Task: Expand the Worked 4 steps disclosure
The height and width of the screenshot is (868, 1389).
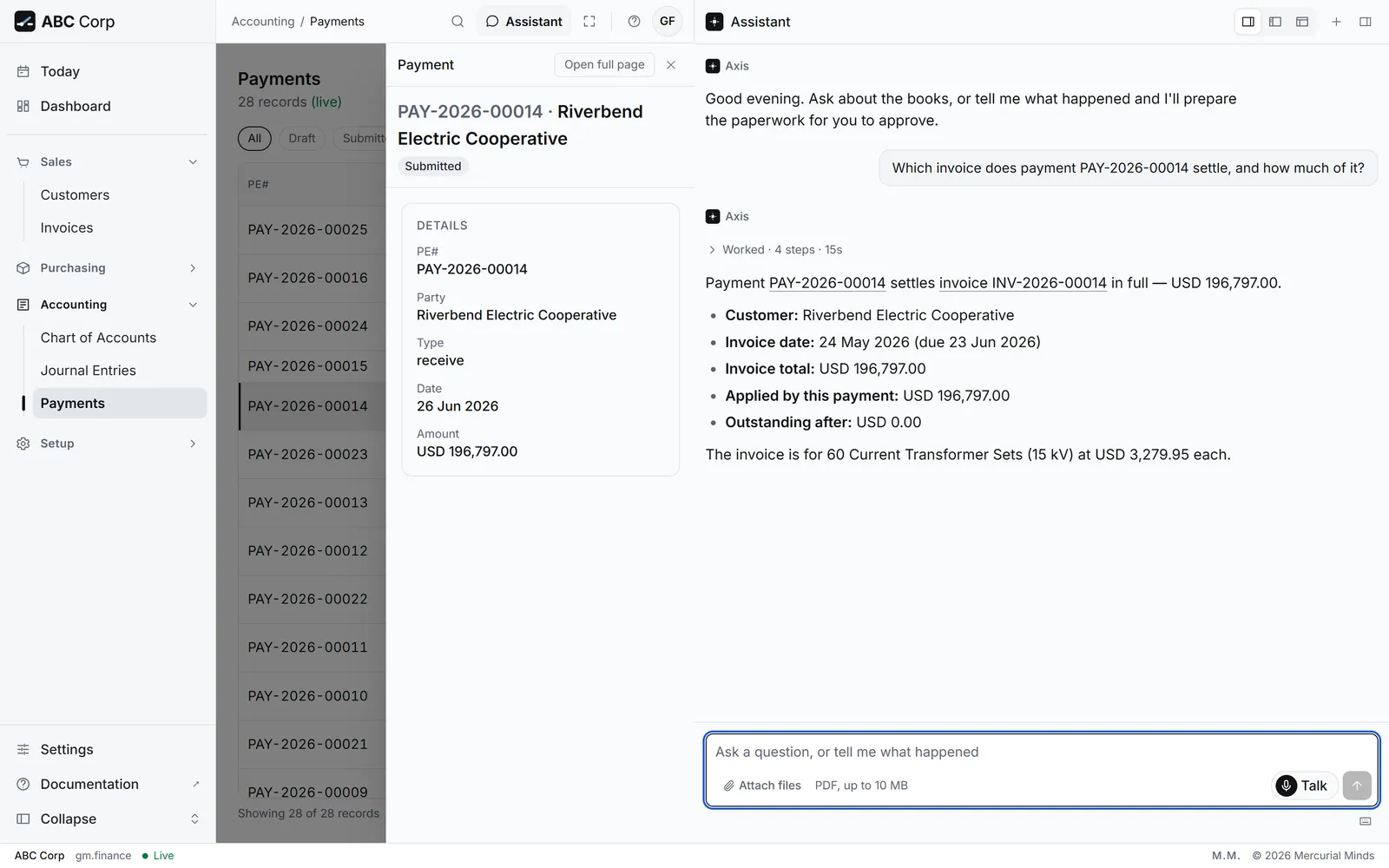Action: click(x=774, y=250)
